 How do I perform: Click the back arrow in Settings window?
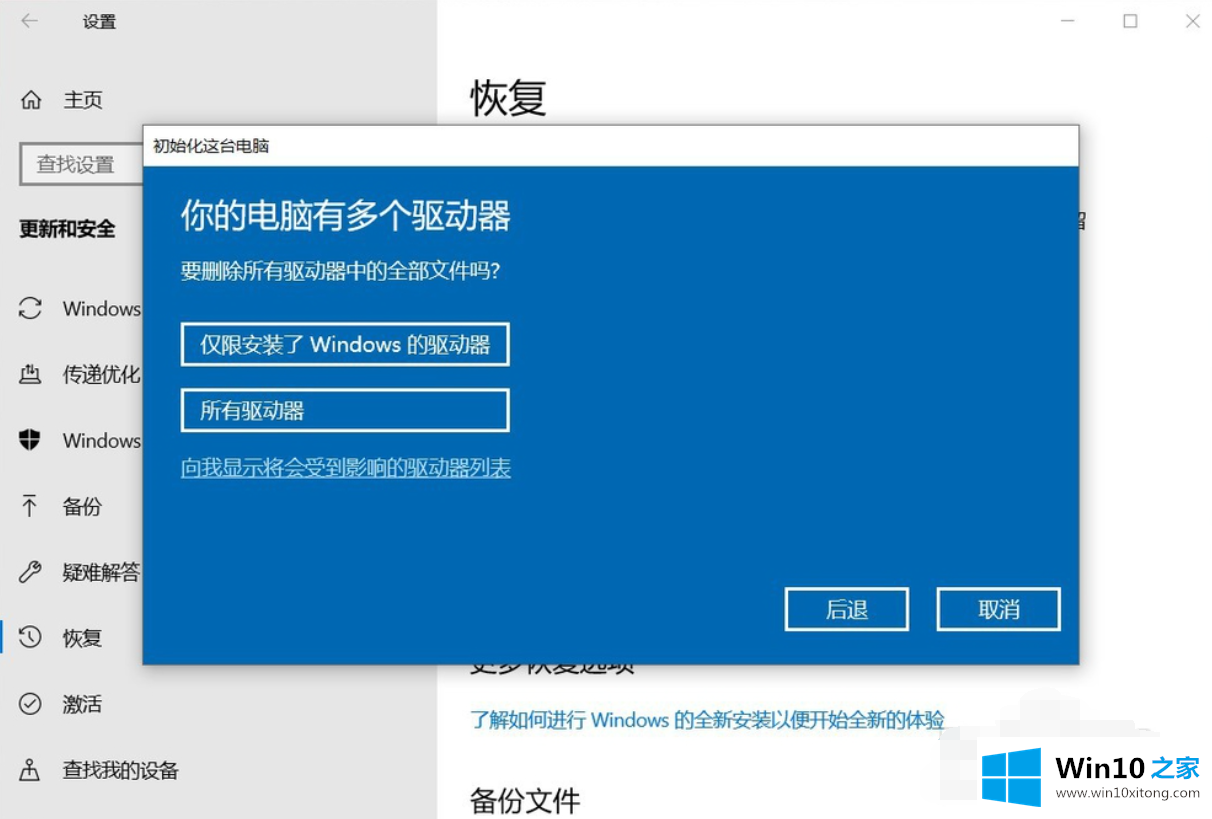30,21
